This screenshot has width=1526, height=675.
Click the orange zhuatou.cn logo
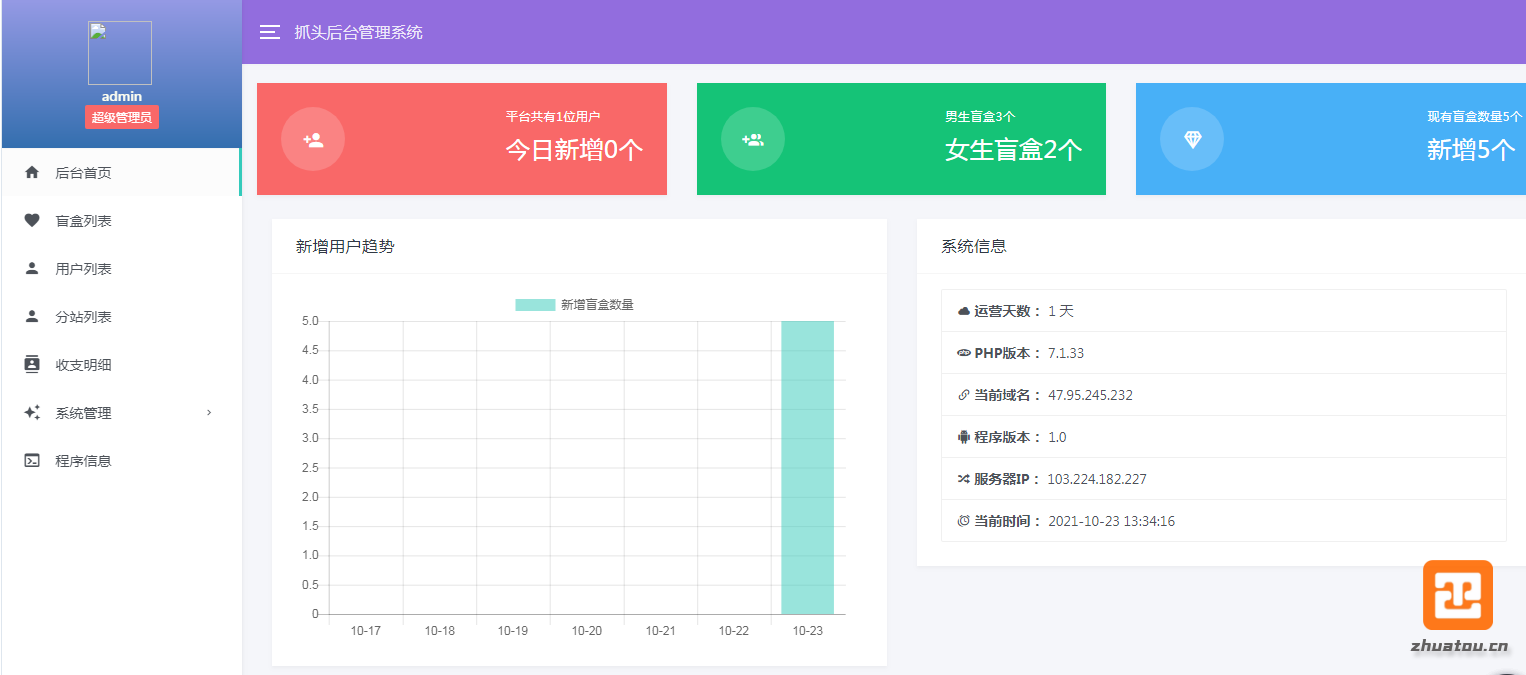click(1458, 595)
